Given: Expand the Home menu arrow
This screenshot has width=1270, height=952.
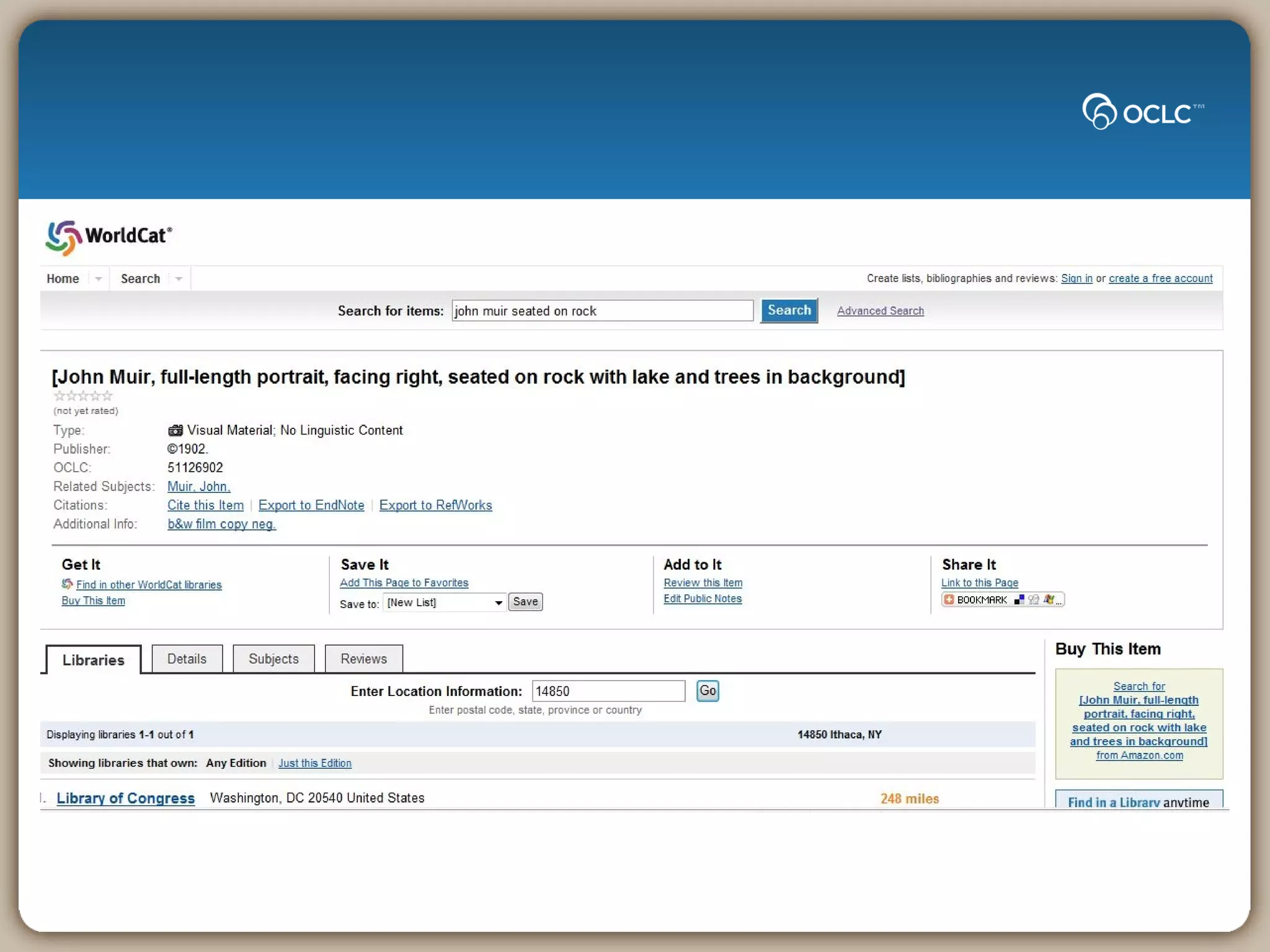Looking at the screenshot, I should [x=98, y=279].
